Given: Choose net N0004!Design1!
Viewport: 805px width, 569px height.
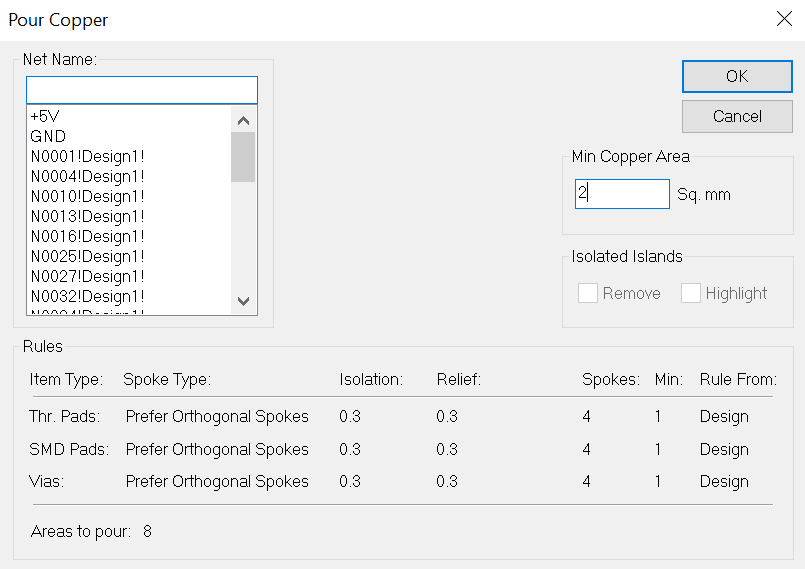Looking at the screenshot, I should 87,176.
